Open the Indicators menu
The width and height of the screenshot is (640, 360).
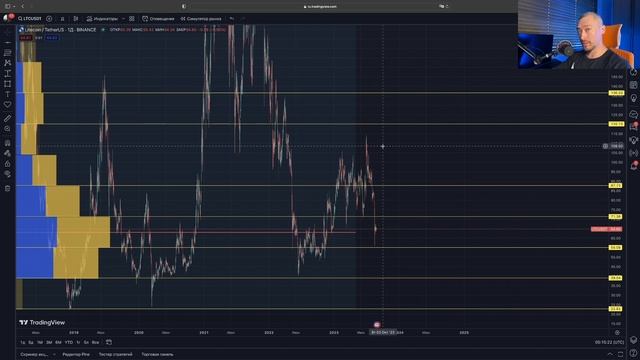tap(102, 19)
